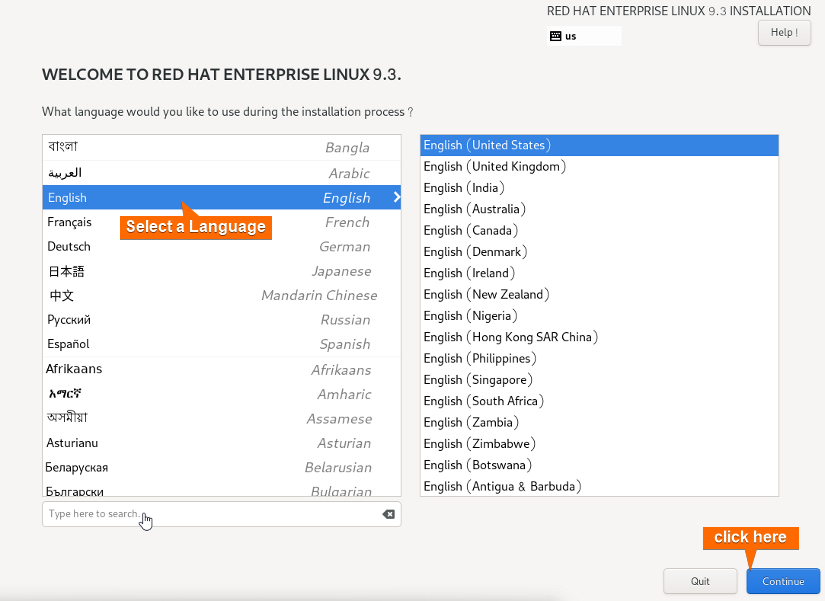This screenshot has width=825, height=601.
Task: Select Japanese language row
Action: [x=222, y=271]
